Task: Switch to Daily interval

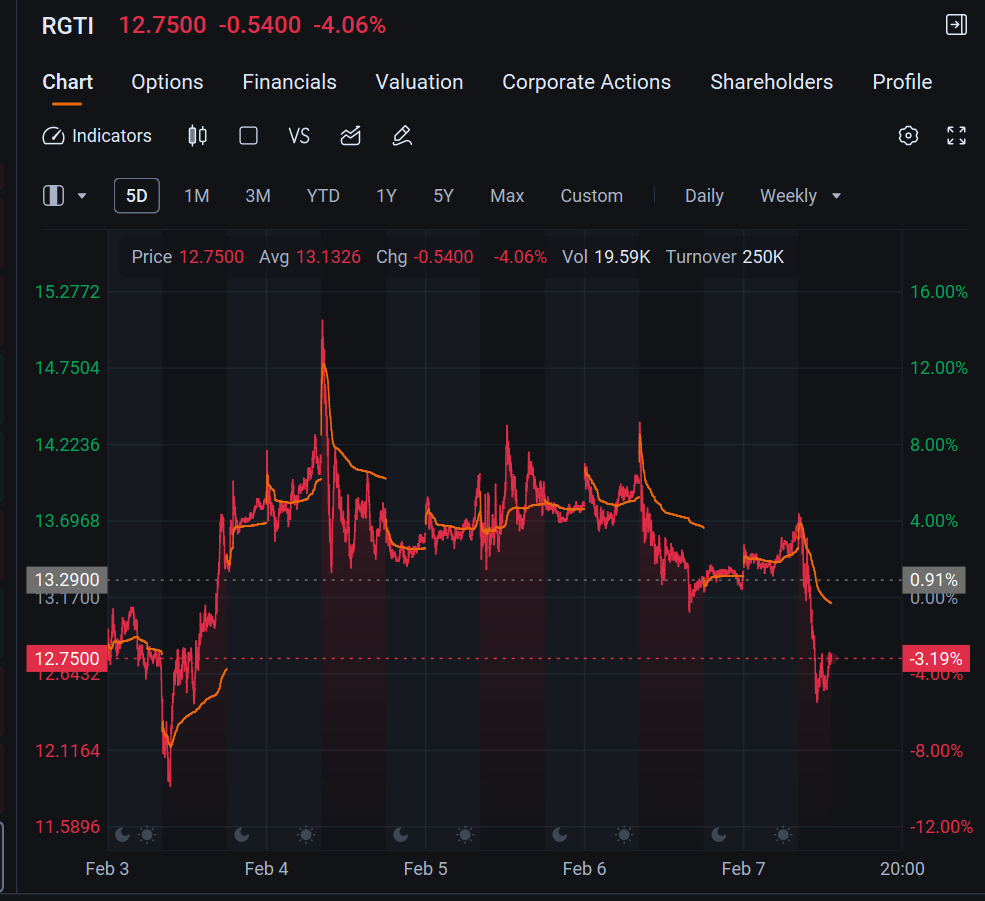Action: 704,196
